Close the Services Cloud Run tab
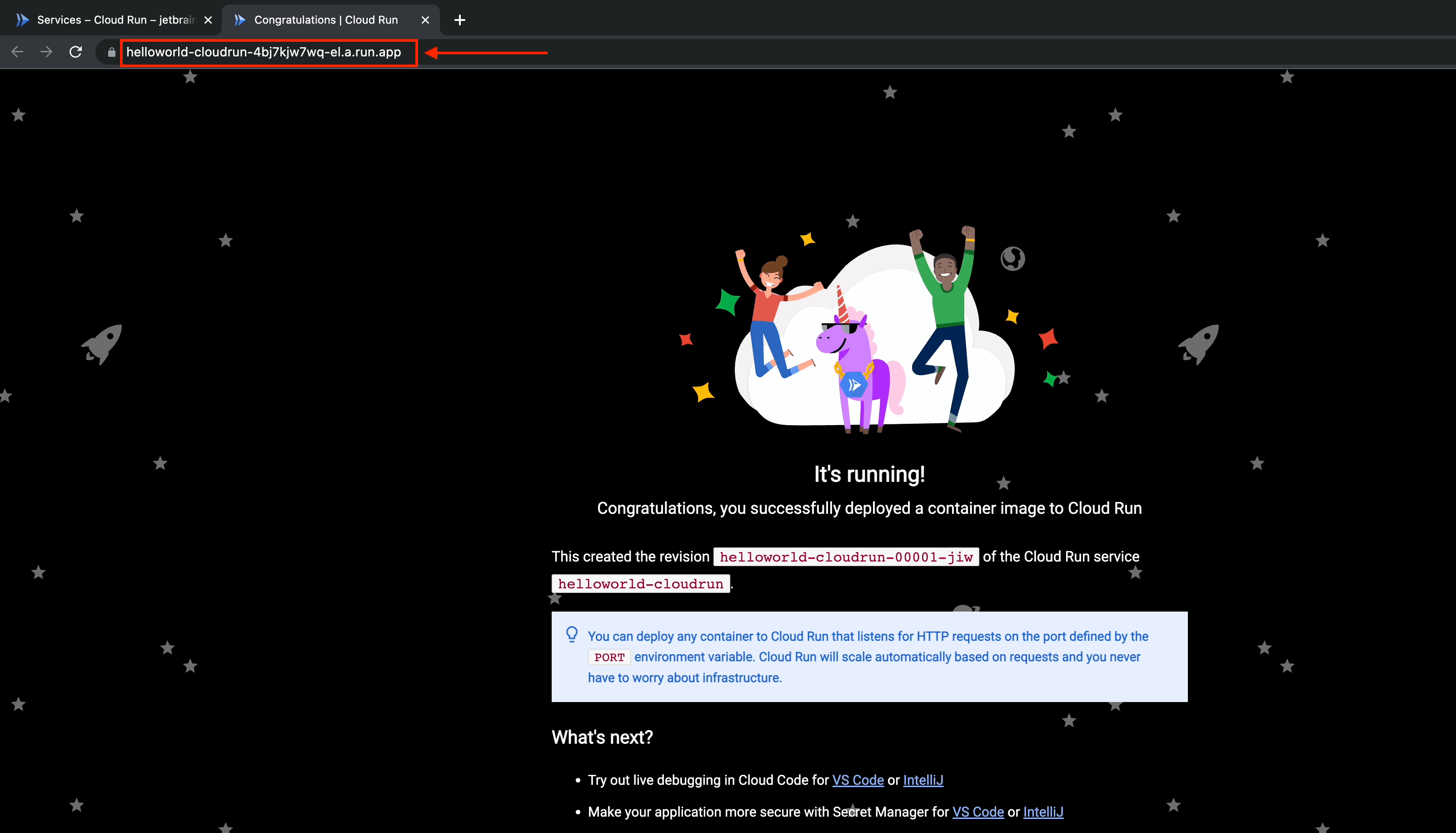Screen dimensions: 1456x833 (208, 20)
